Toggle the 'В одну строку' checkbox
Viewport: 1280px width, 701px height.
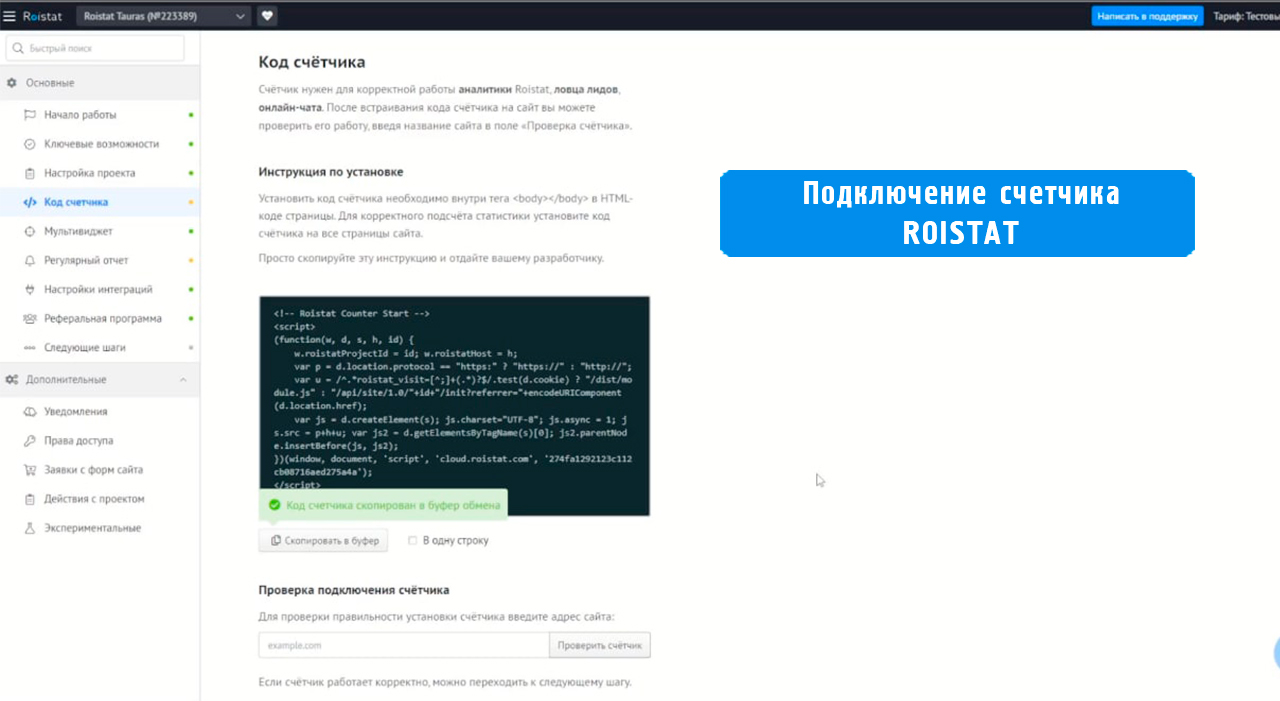[x=412, y=540]
